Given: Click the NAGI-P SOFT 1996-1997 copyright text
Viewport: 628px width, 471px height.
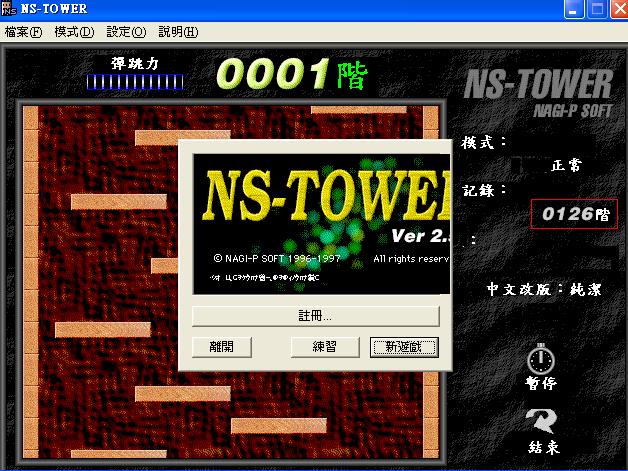Looking at the screenshot, I should 277,259.
